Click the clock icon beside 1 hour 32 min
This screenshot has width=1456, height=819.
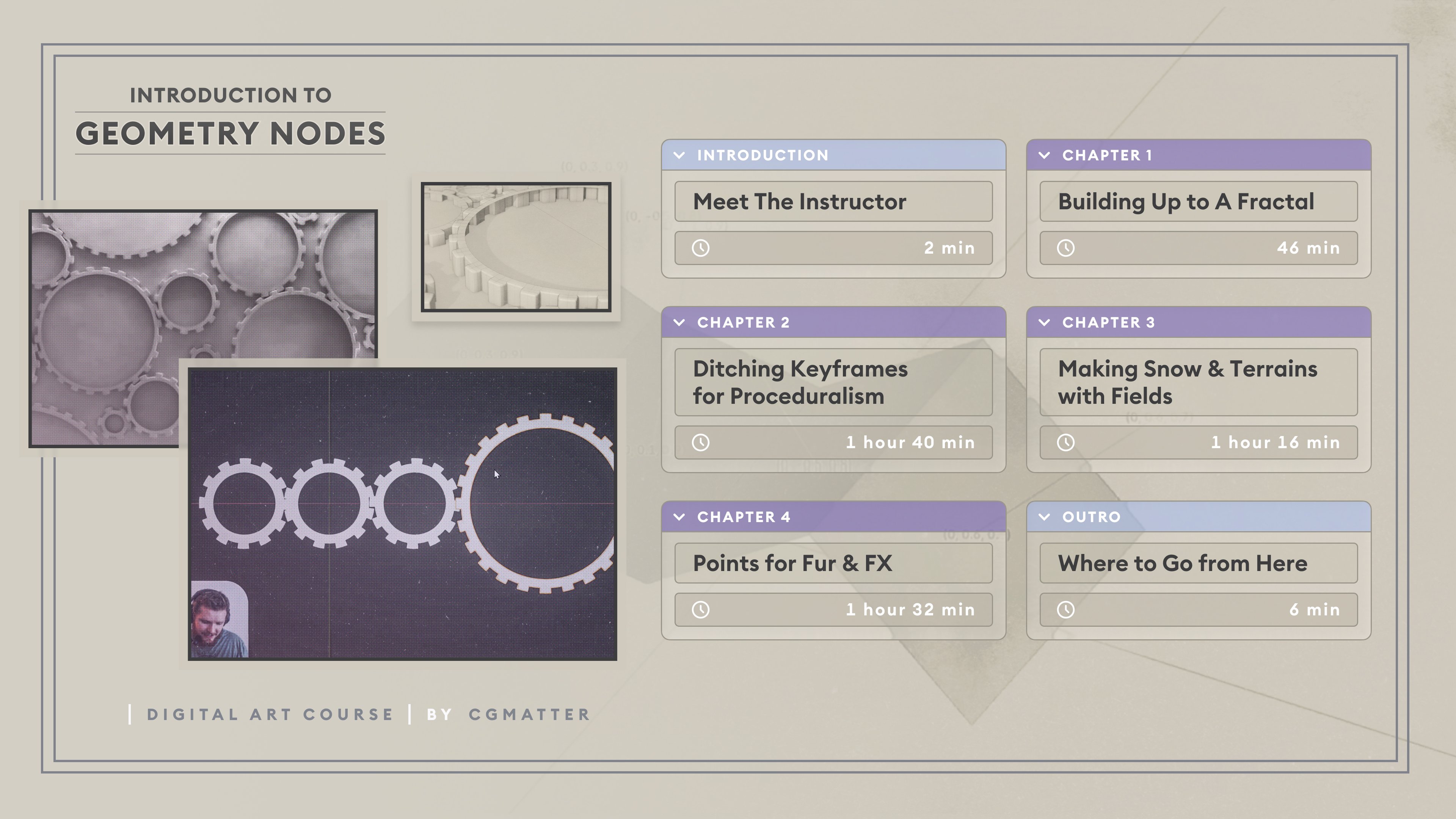tap(701, 610)
